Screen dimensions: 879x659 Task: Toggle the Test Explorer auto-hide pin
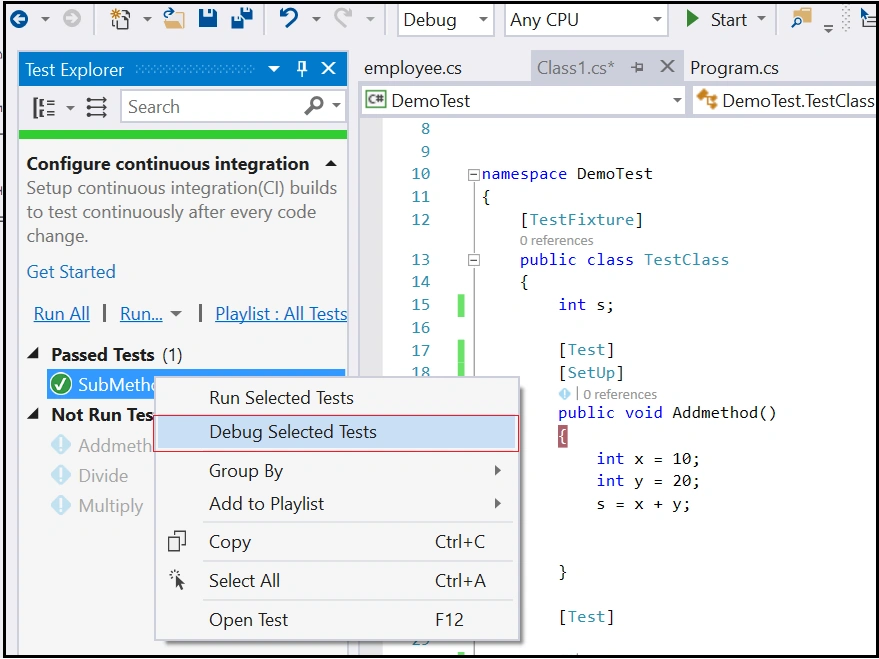[302, 69]
